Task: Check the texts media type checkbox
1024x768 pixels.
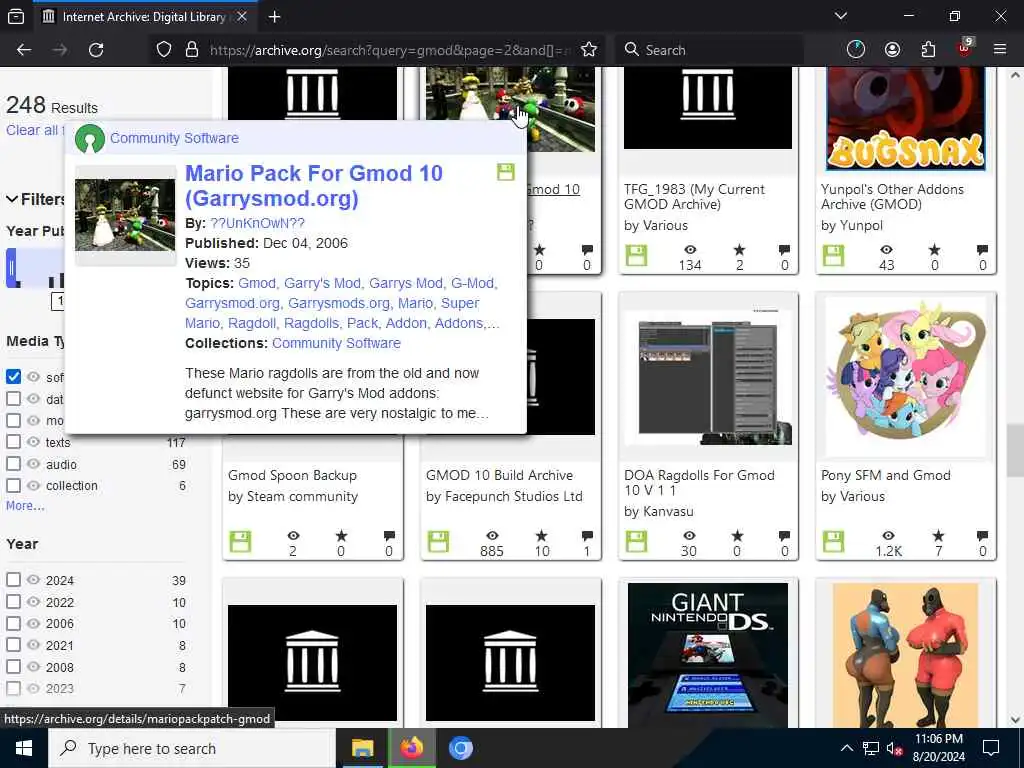Action: pos(13,442)
